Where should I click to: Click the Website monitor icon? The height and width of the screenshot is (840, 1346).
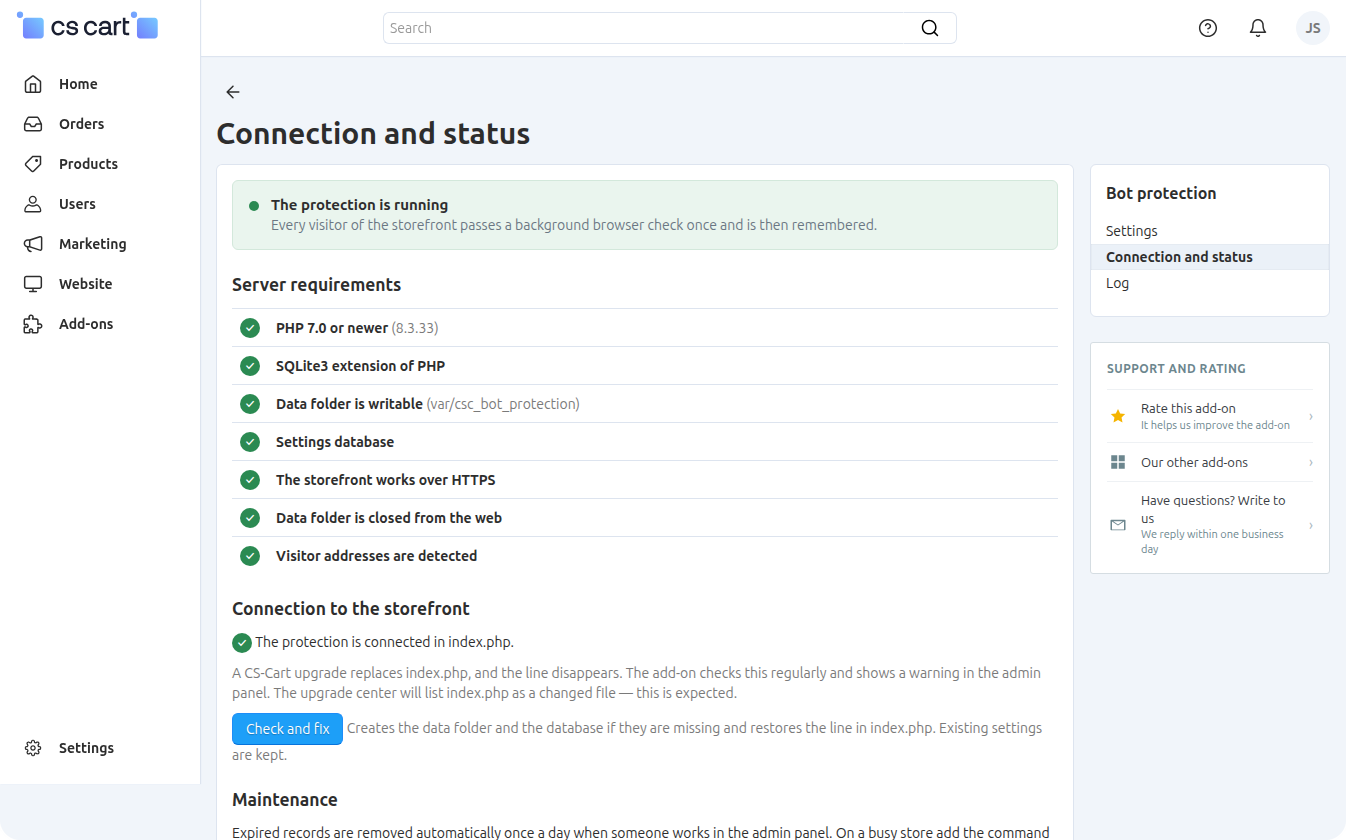pos(33,284)
